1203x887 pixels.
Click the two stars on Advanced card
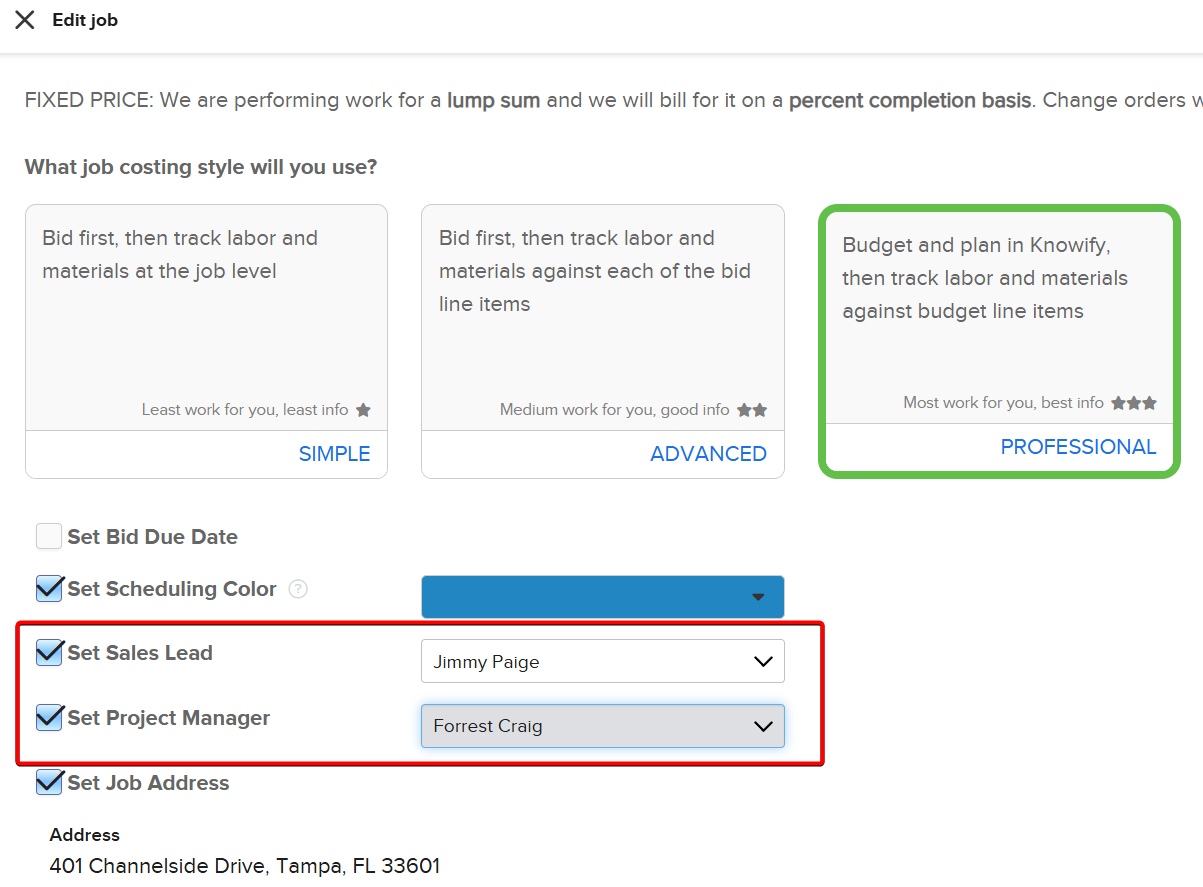[x=752, y=410]
